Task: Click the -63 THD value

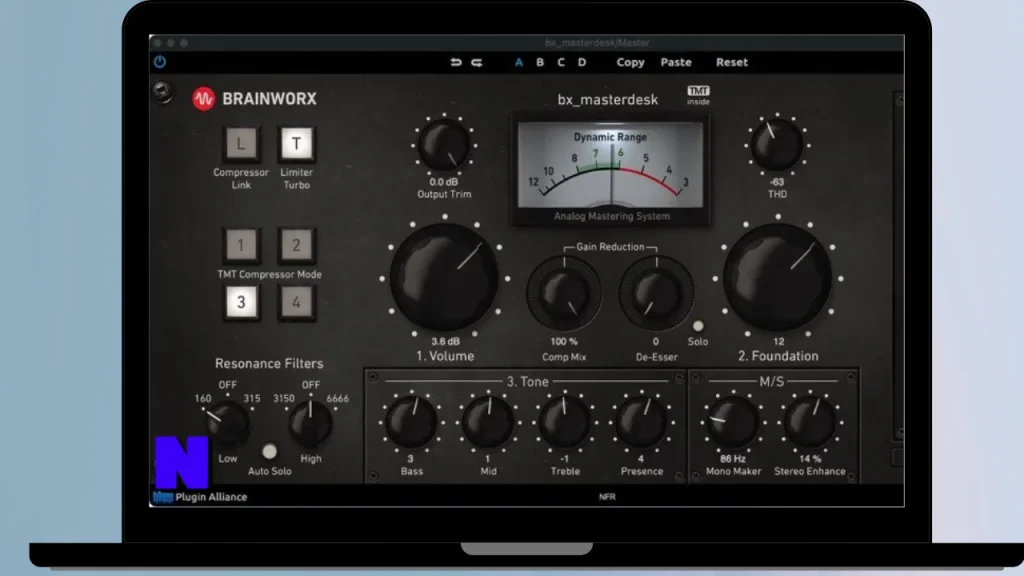Action: point(776,182)
